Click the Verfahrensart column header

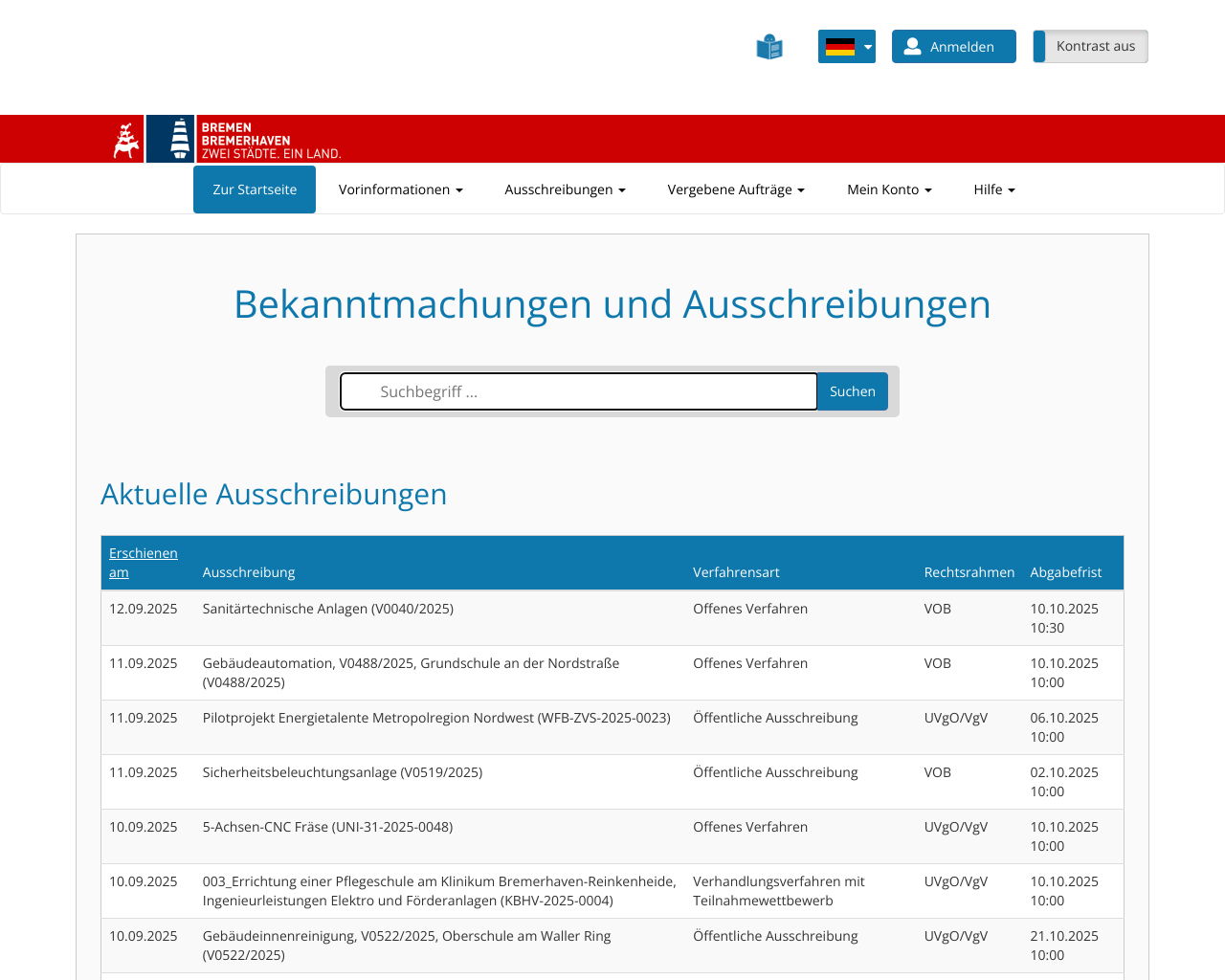point(736,572)
